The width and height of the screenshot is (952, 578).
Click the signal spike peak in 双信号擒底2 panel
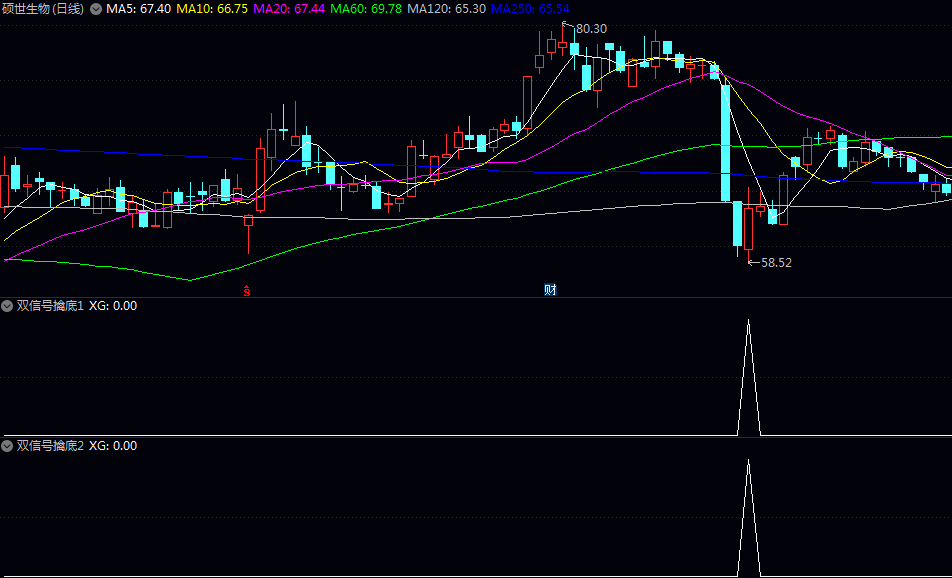[748, 461]
